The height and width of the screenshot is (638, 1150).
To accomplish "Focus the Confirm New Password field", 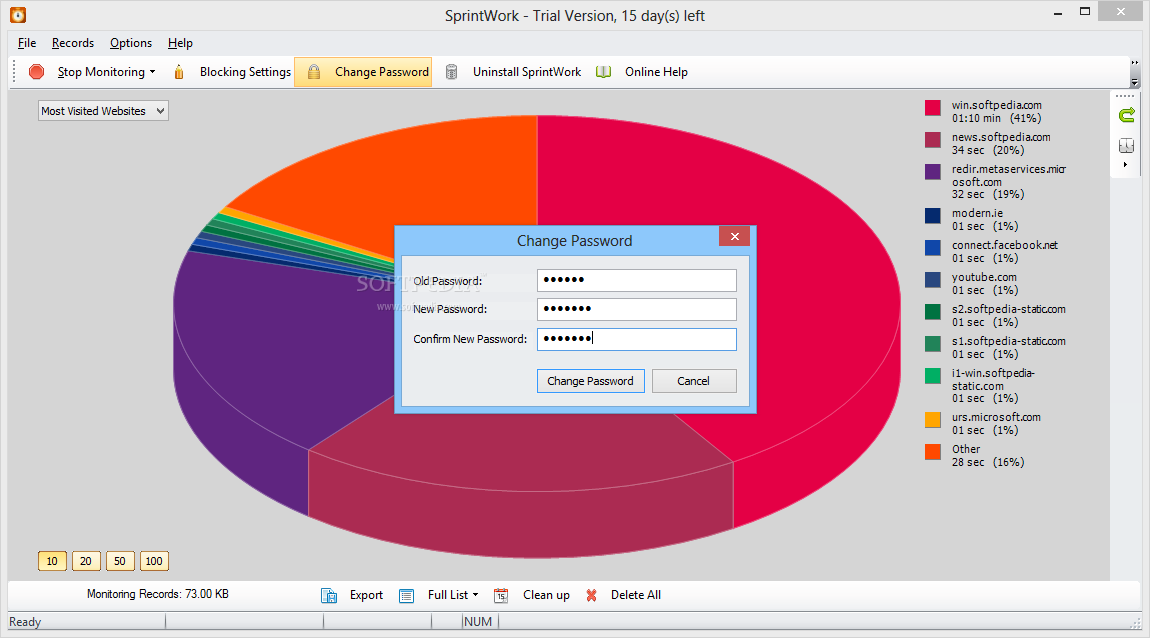I will pos(637,340).
